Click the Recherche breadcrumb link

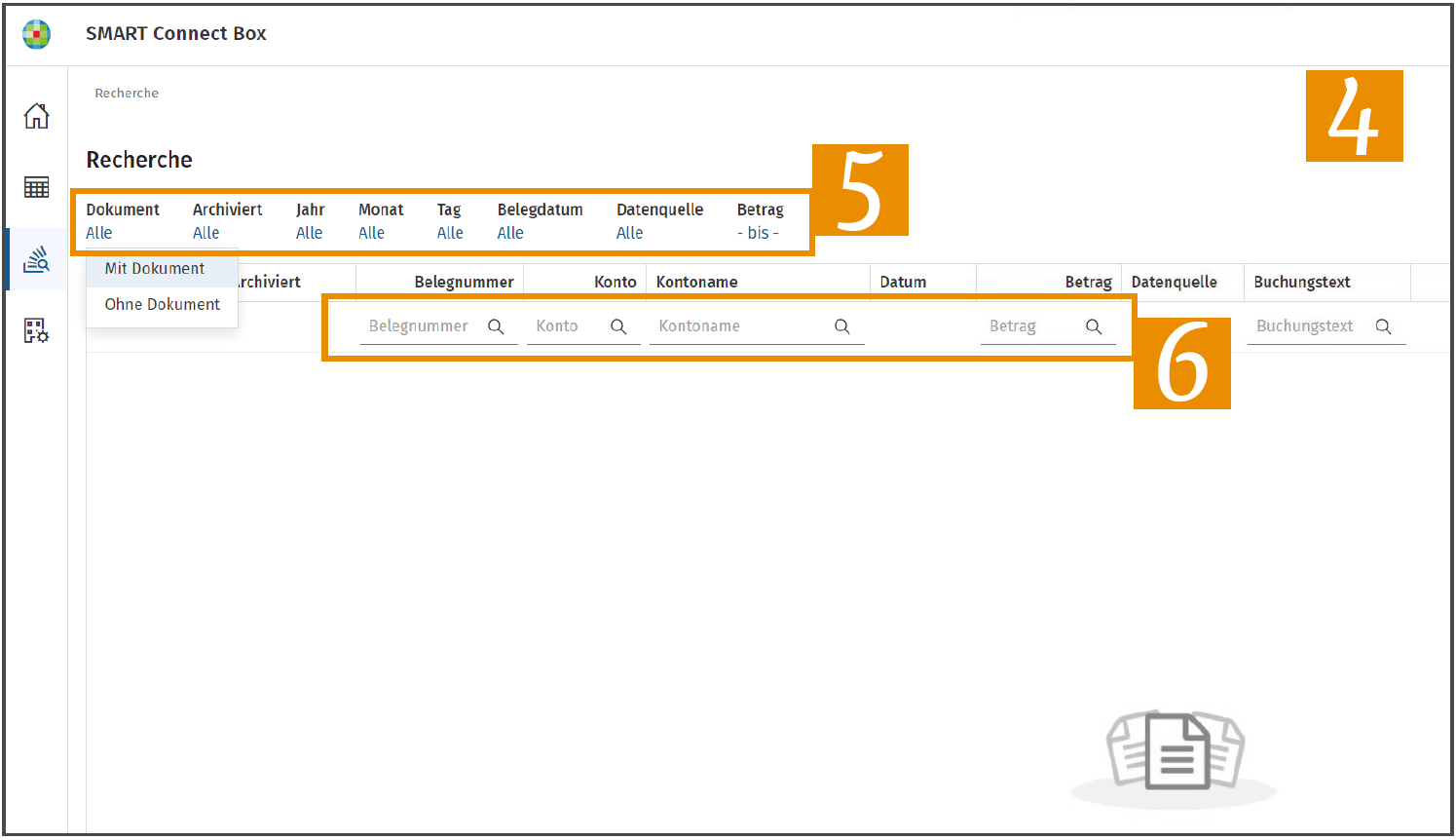coord(127,94)
